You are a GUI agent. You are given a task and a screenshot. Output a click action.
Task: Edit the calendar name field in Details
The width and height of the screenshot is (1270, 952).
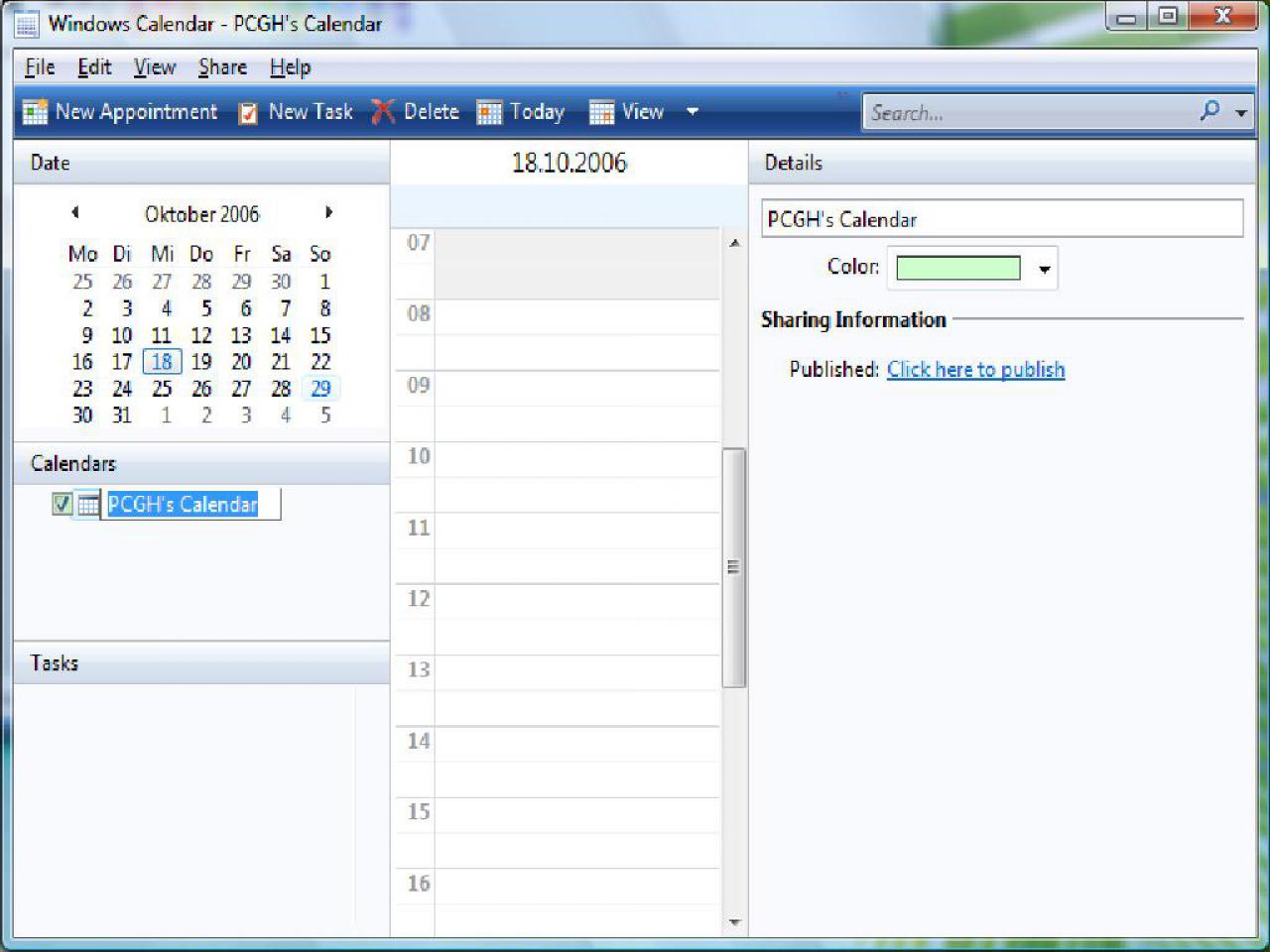(x=1002, y=219)
